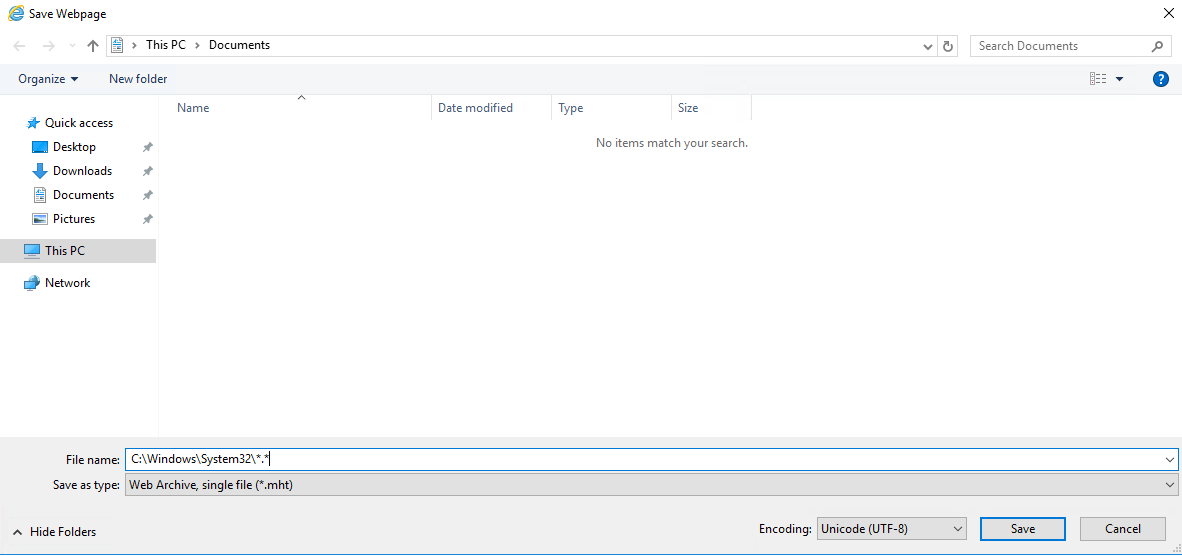Click the Documents breadcrumb in address bar
The width and height of the screenshot is (1182, 556).
(239, 45)
